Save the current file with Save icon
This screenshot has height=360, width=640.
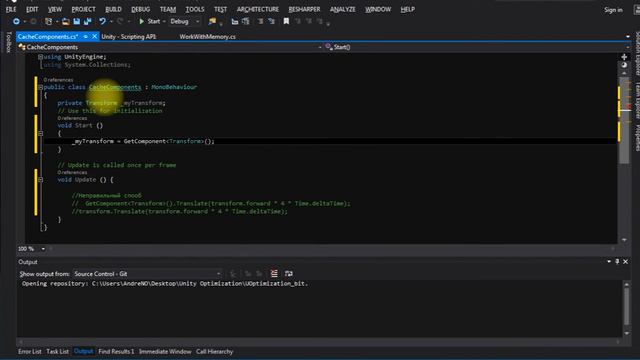click(76, 21)
